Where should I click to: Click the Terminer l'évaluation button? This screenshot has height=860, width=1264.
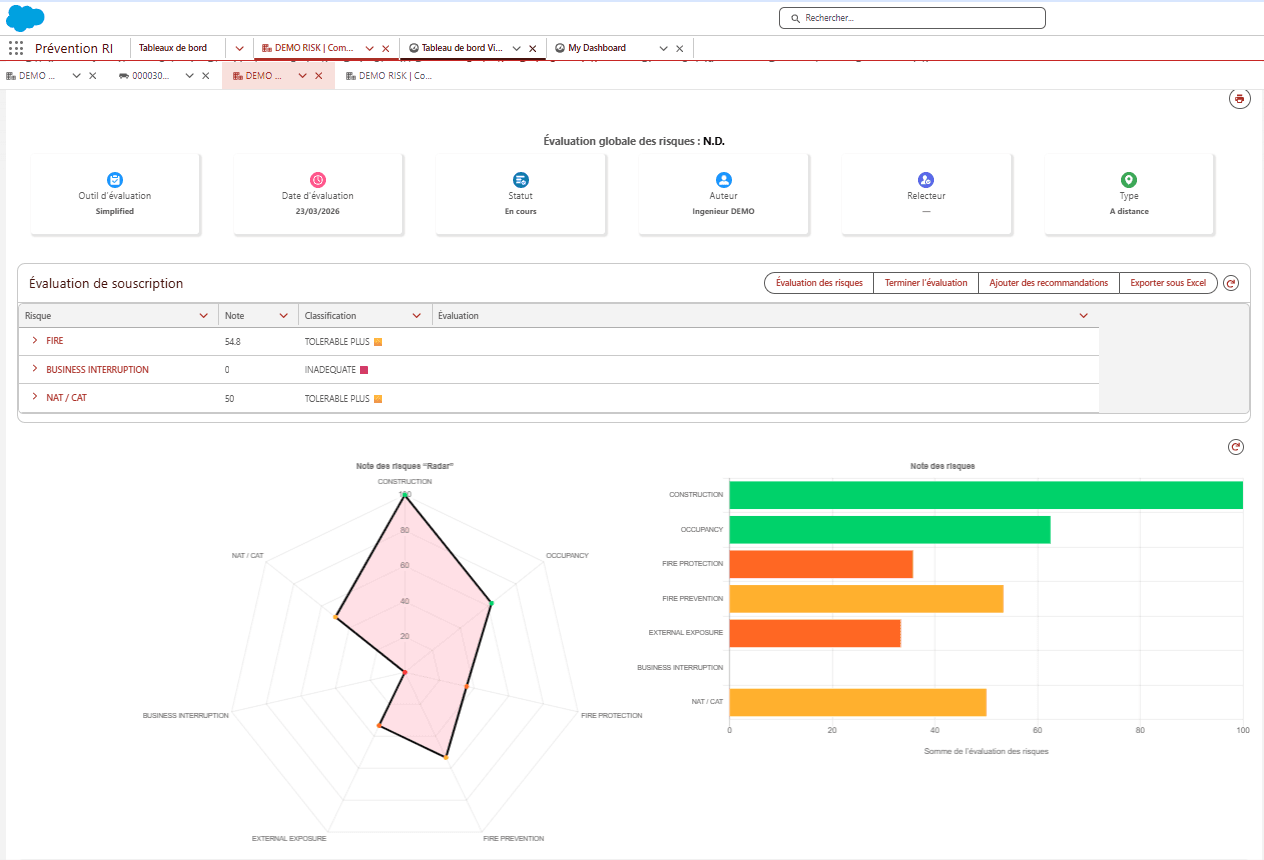tap(926, 283)
